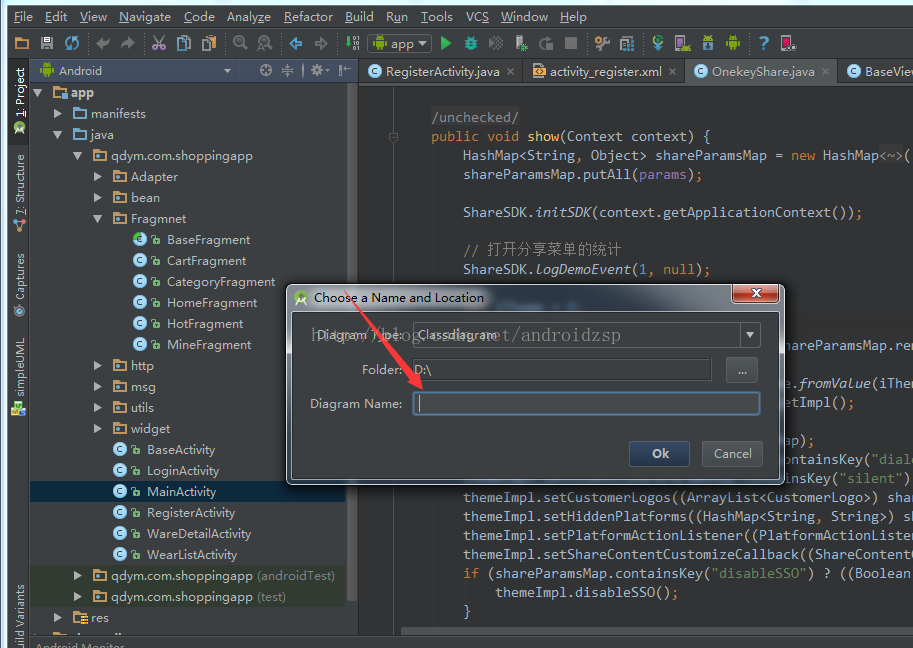Click the Replace search icon
913x648 pixels.
pyautogui.click(x=265, y=43)
